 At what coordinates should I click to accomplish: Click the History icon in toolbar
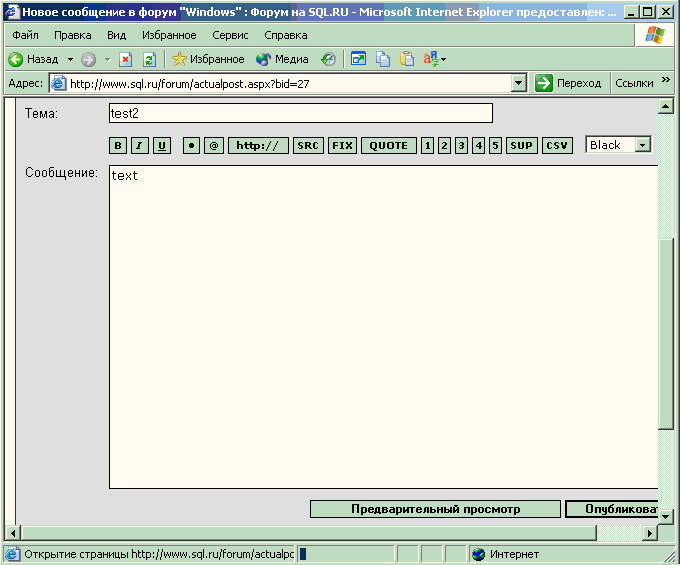[328, 59]
